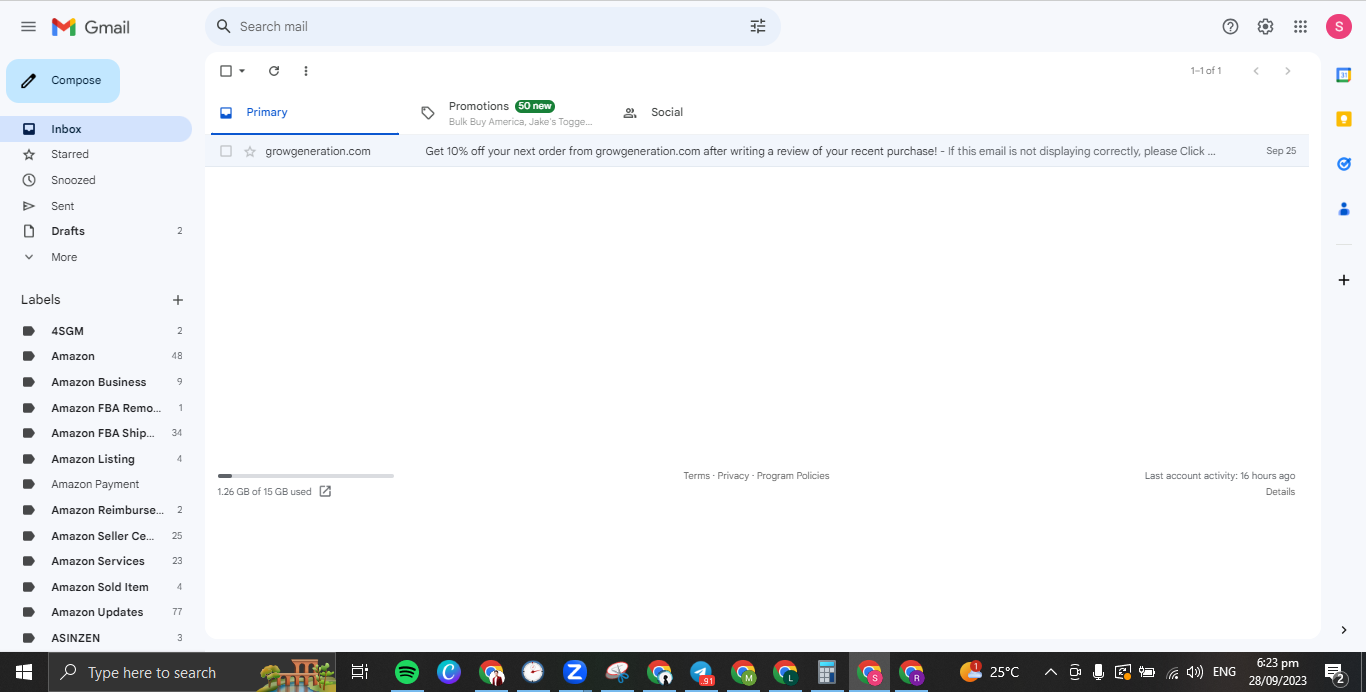Screen dimensions: 1366x692
Task: Open Google Calendar side panel
Action: pyautogui.click(x=1344, y=75)
